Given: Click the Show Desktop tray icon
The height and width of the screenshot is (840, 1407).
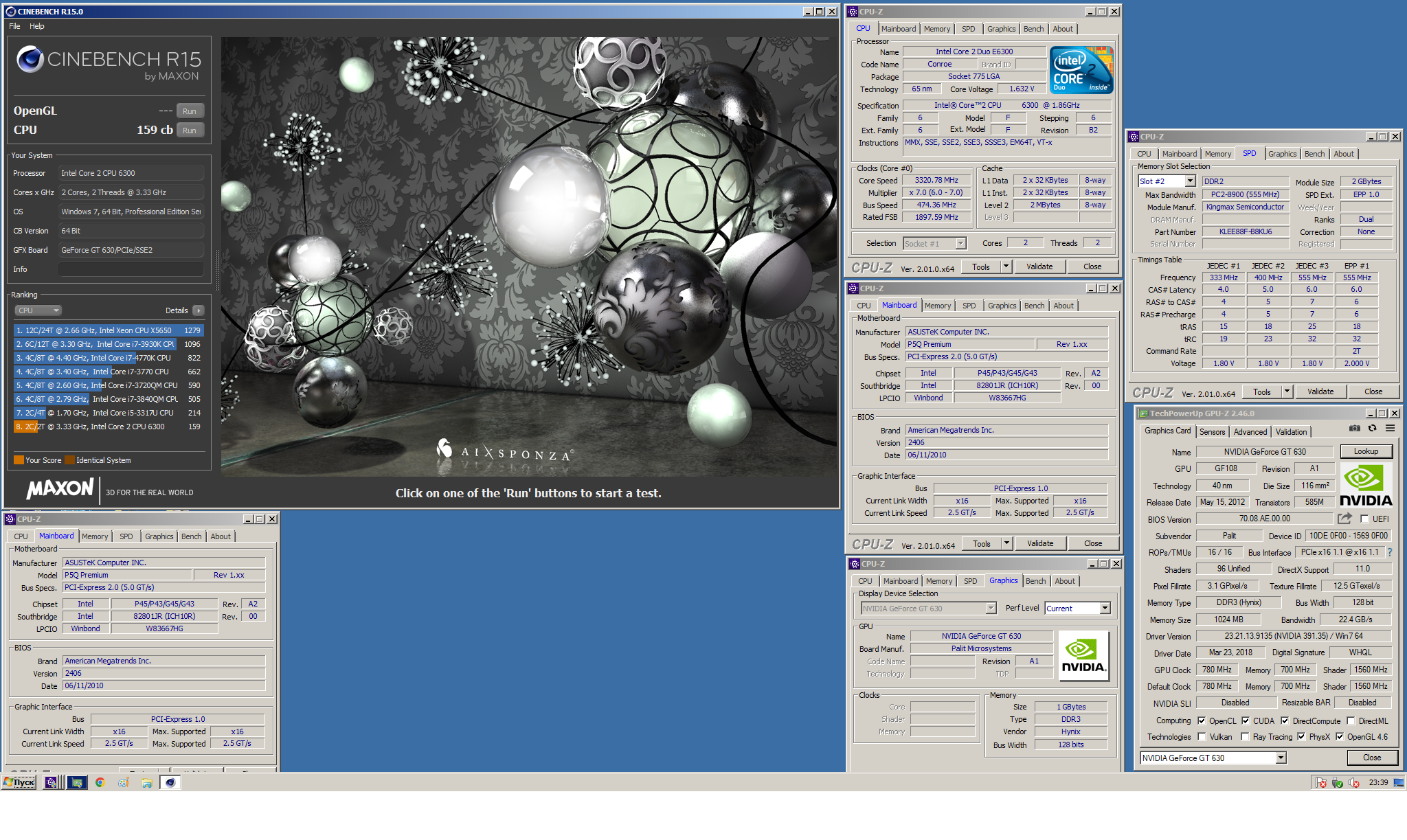Looking at the screenshot, I should 1399,782.
